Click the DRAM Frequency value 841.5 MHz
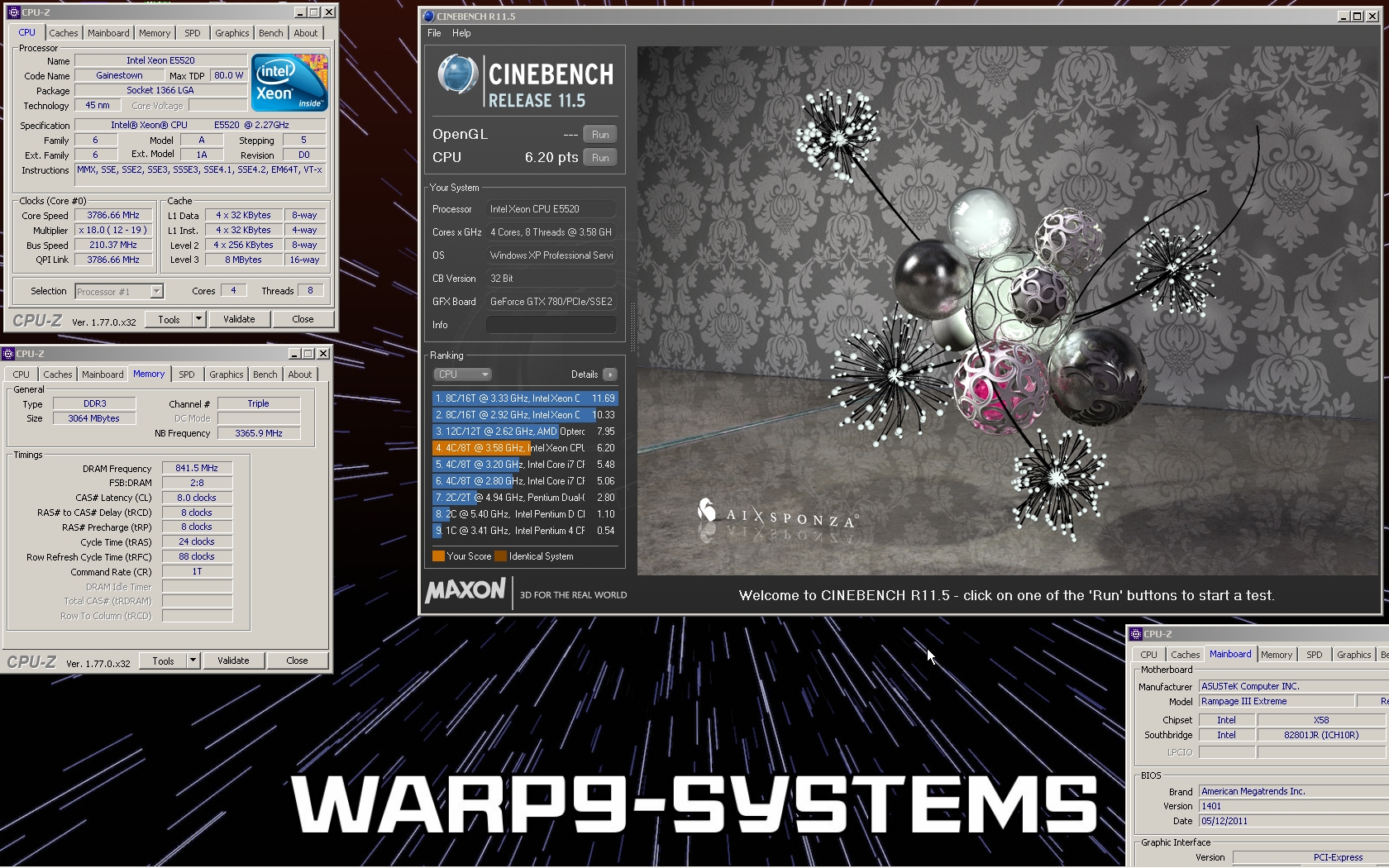This screenshot has height=868, width=1389. click(x=198, y=468)
